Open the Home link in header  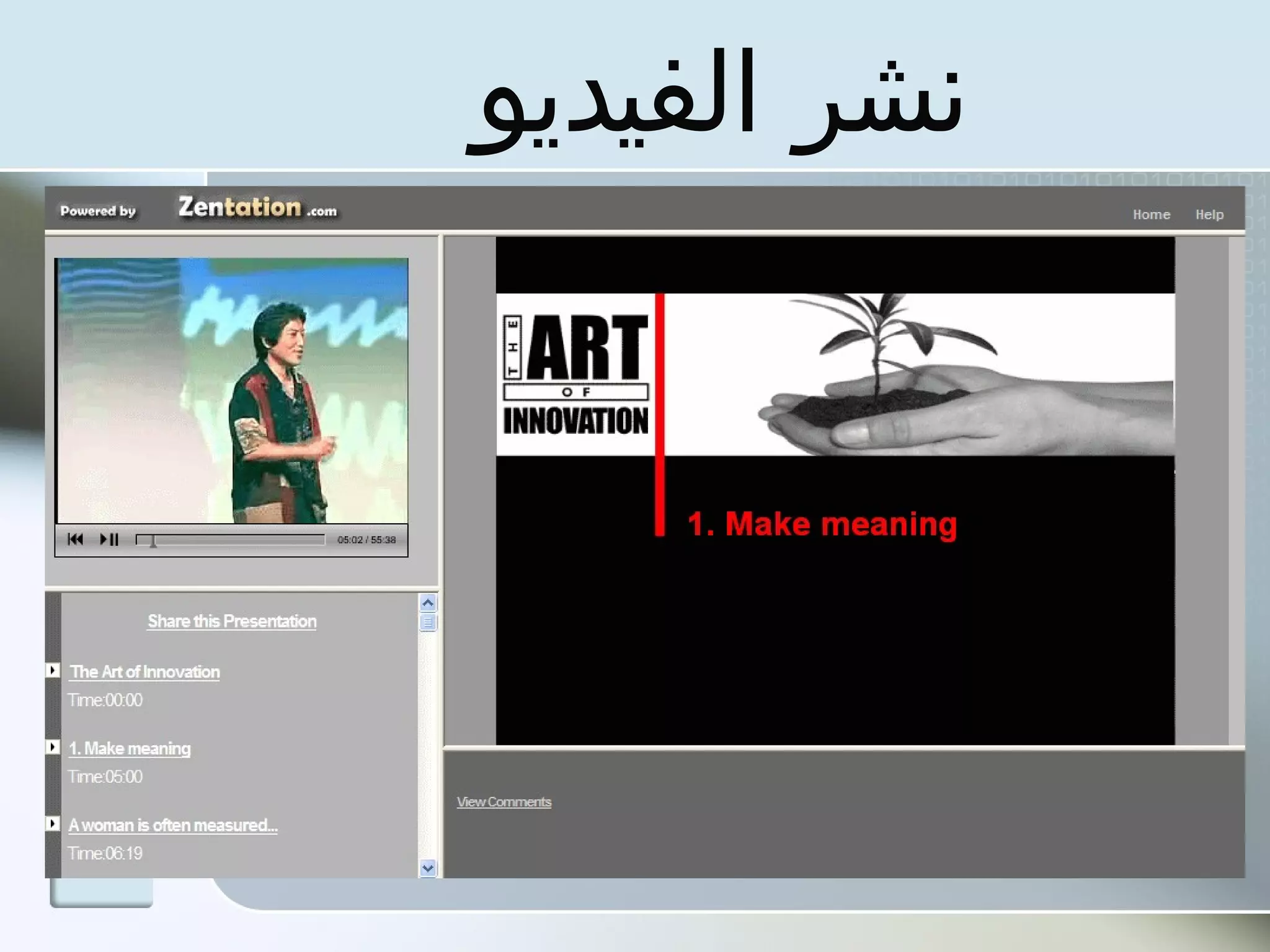(x=1152, y=214)
